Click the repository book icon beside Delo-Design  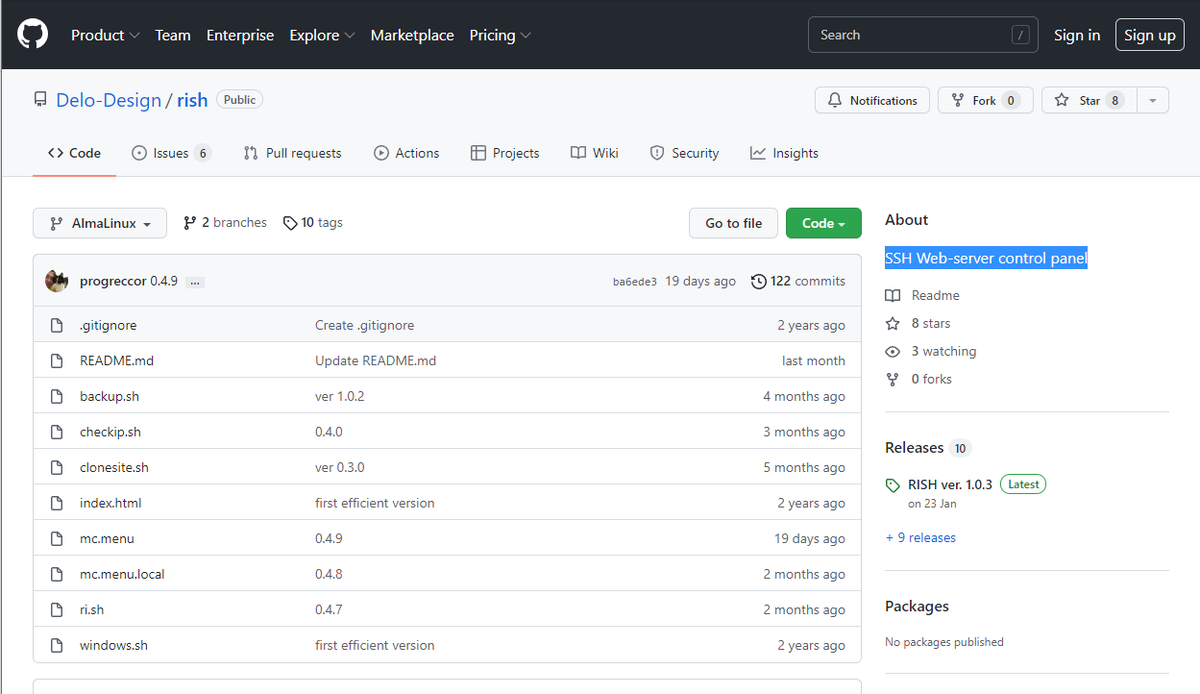point(40,100)
